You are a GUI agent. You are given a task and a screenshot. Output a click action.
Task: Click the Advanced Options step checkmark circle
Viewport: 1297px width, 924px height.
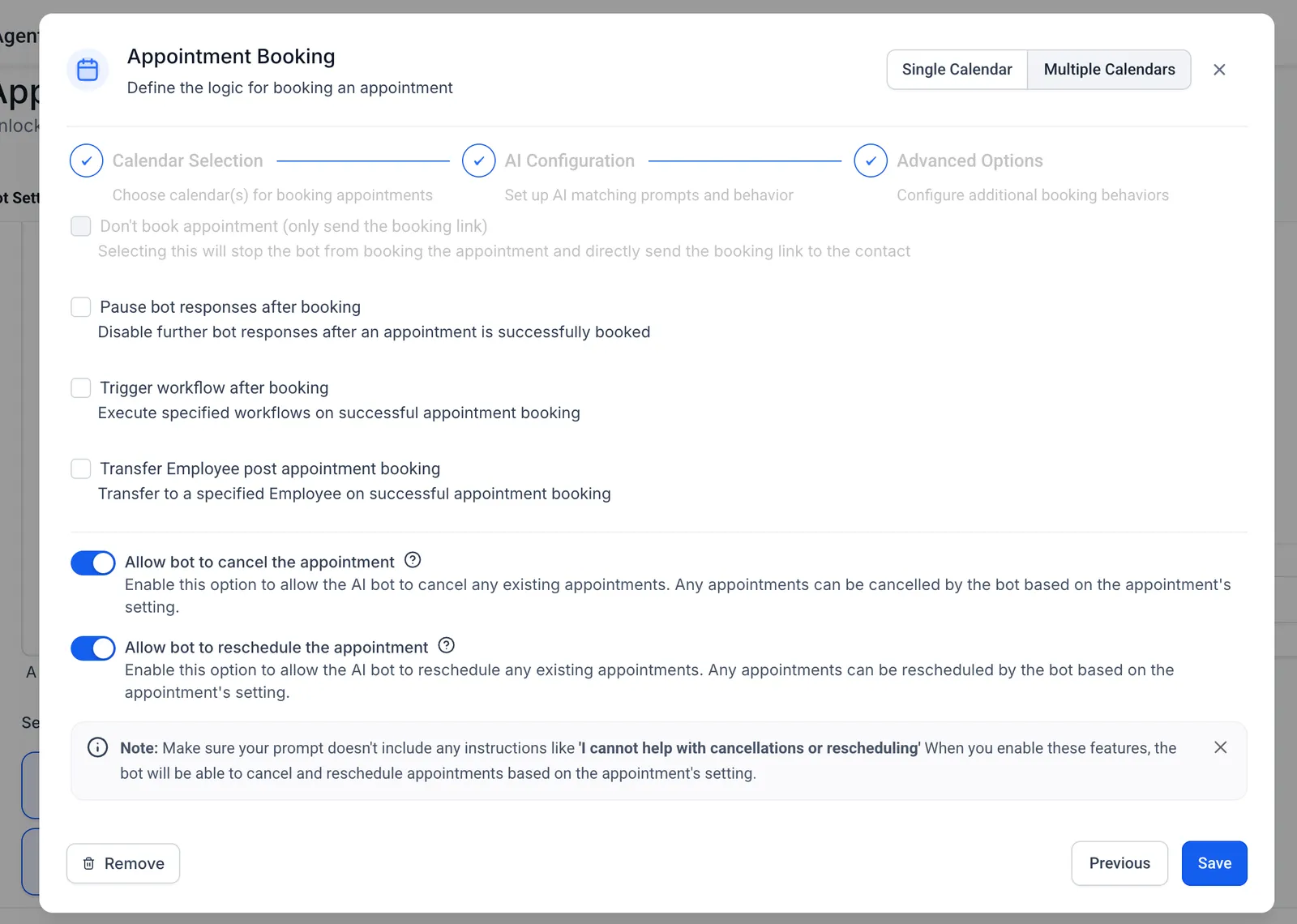pos(871,160)
